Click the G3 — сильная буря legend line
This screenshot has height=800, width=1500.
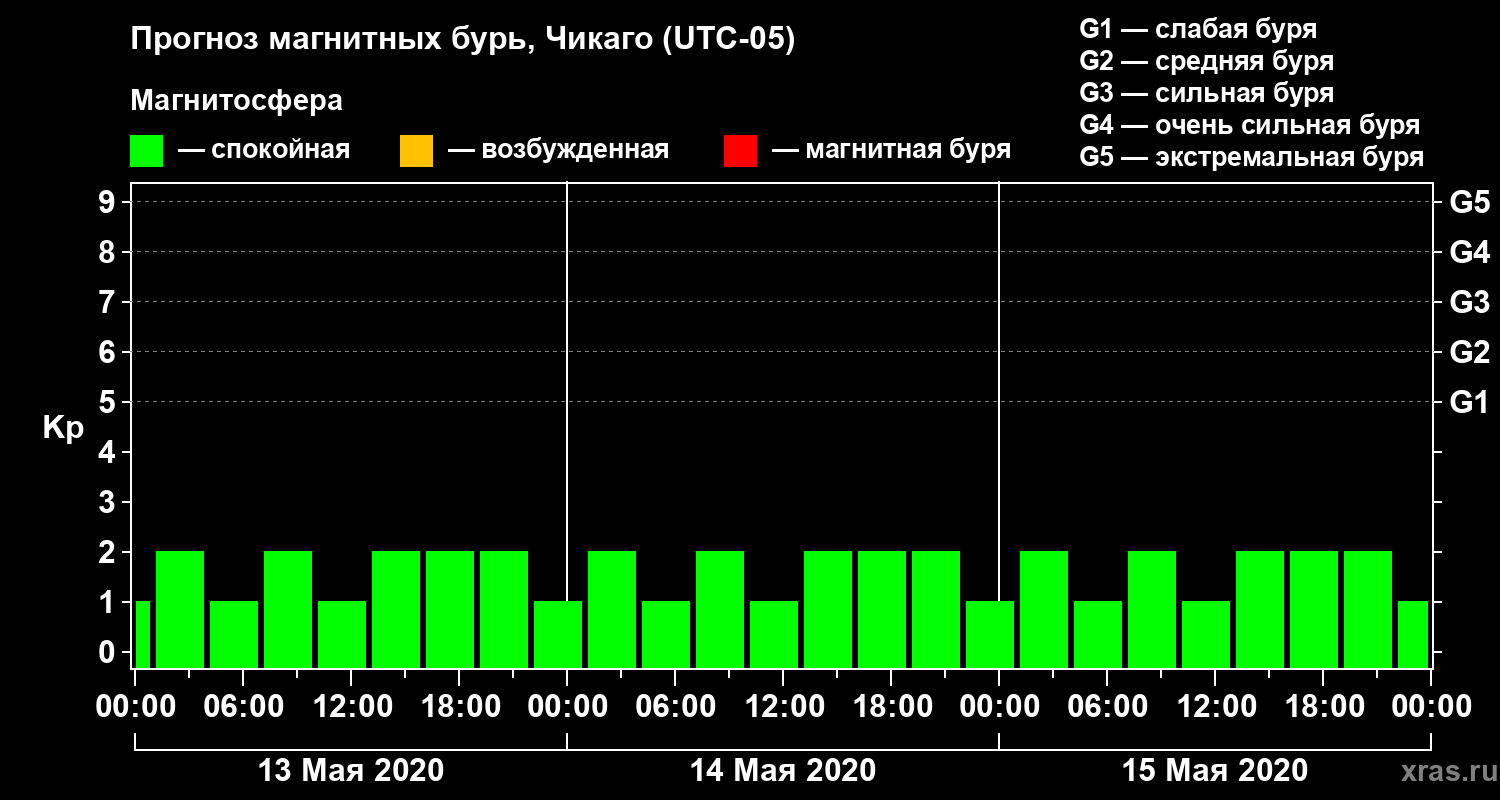click(1207, 93)
